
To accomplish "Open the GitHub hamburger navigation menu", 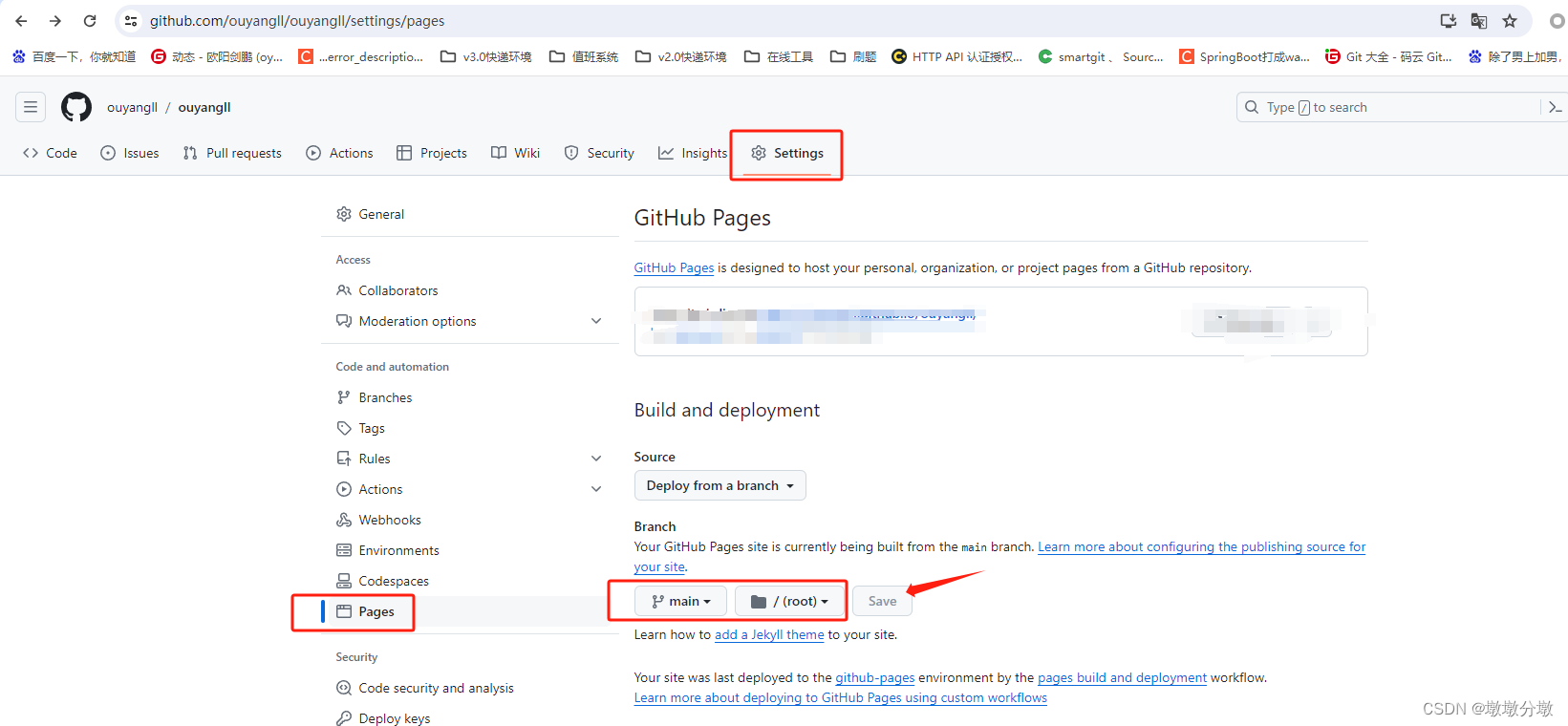I will [x=31, y=107].
